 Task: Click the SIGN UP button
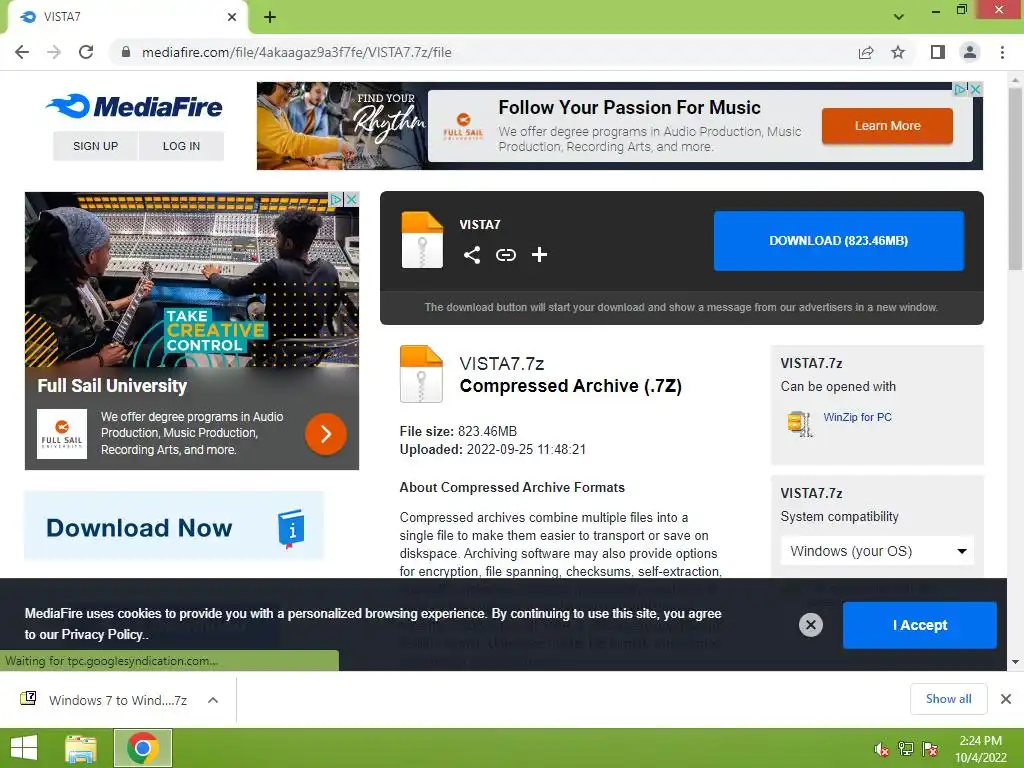click(x=95, y=146)
